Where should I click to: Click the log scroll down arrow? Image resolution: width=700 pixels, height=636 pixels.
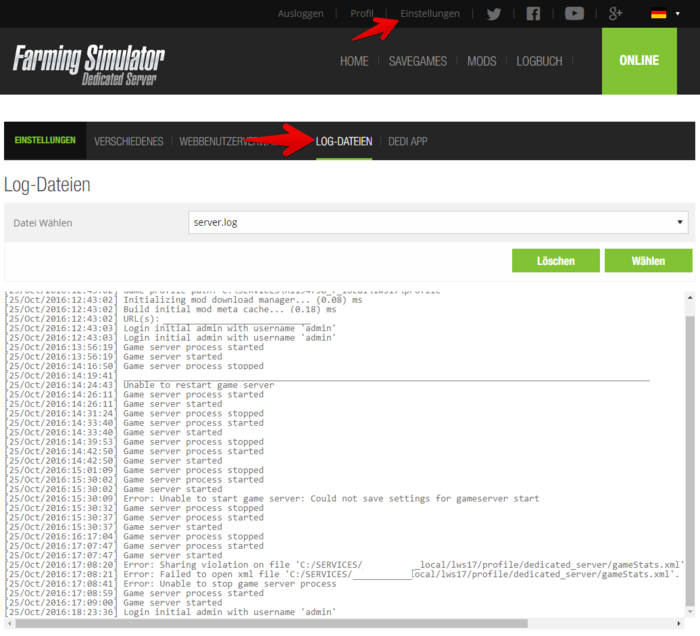[690, 611]
